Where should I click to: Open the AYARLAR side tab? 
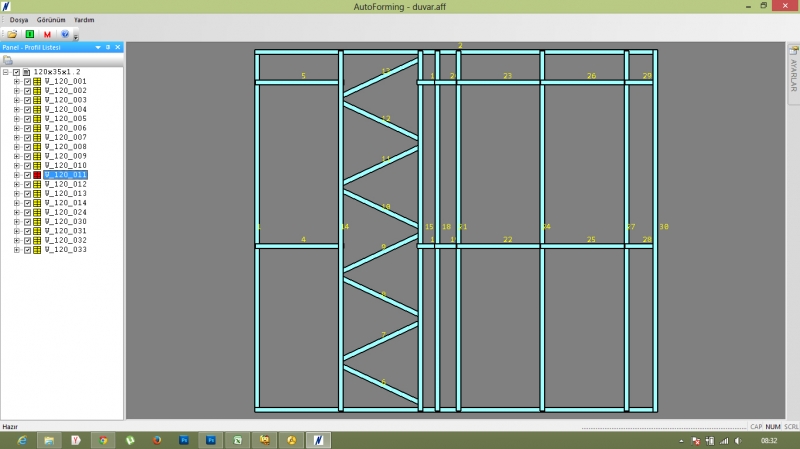pos(793,74)
